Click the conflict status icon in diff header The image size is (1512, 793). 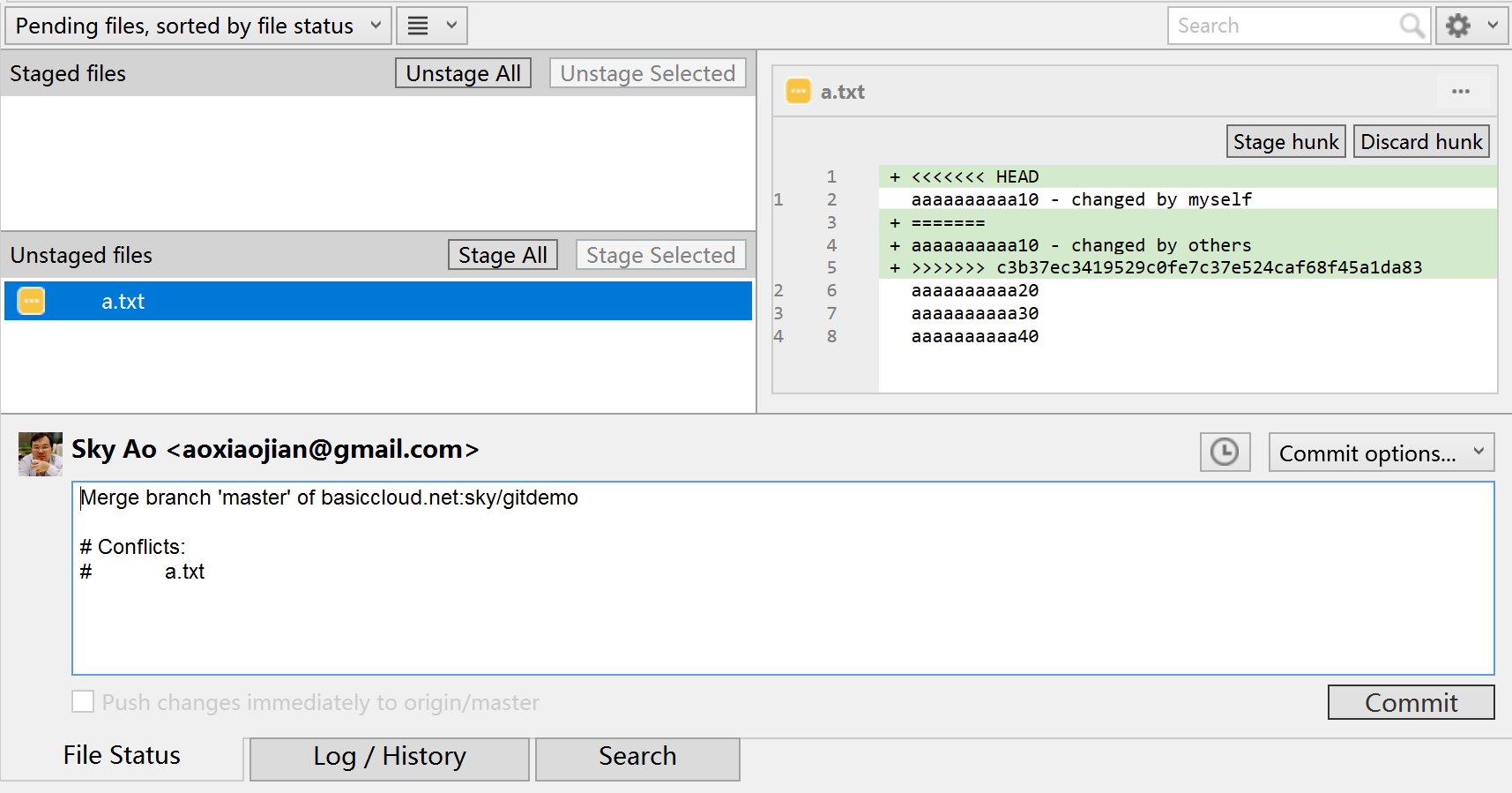point(798,92)
